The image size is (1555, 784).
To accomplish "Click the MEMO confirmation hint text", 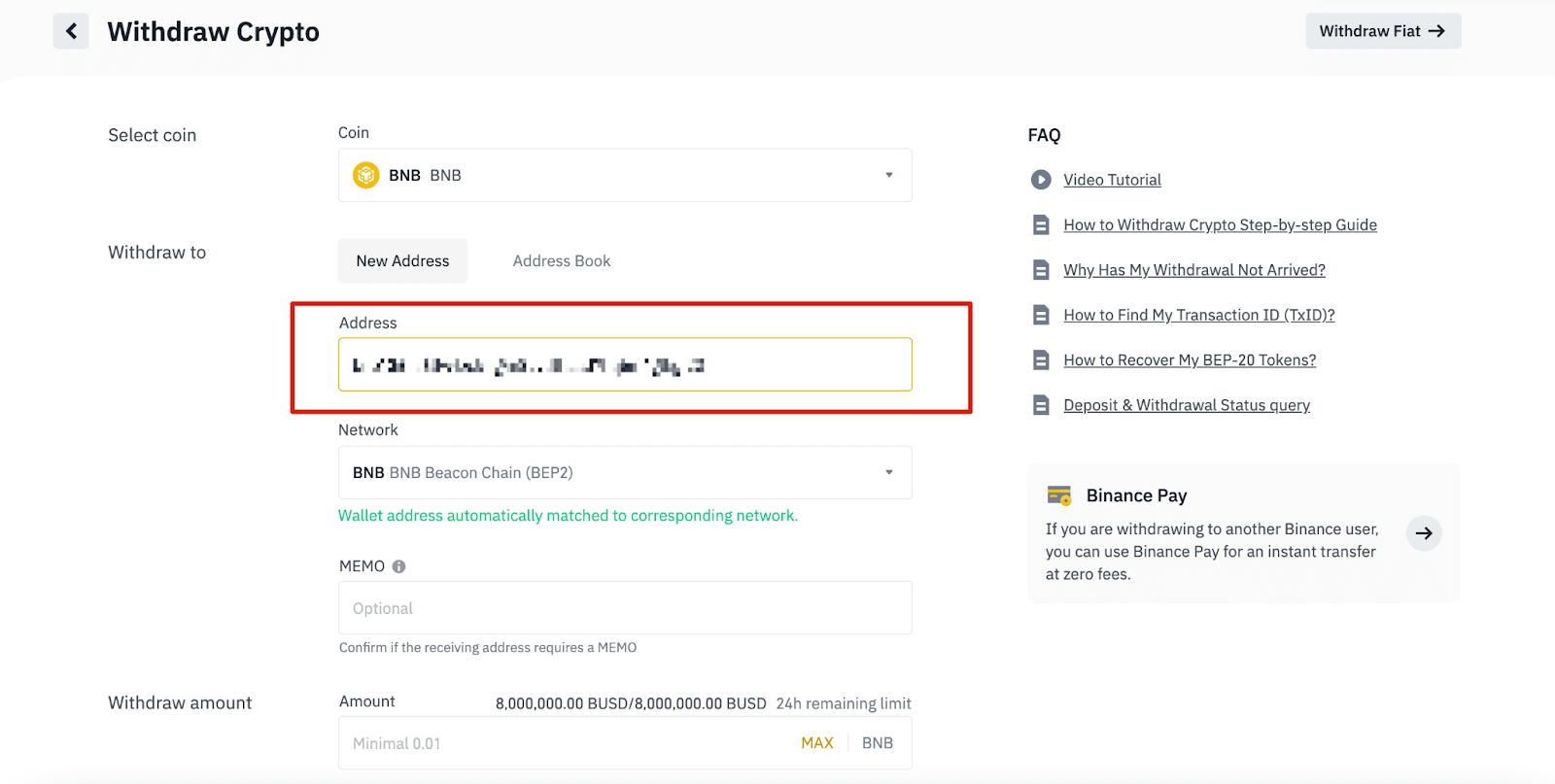I will click(x=488, y=648).
